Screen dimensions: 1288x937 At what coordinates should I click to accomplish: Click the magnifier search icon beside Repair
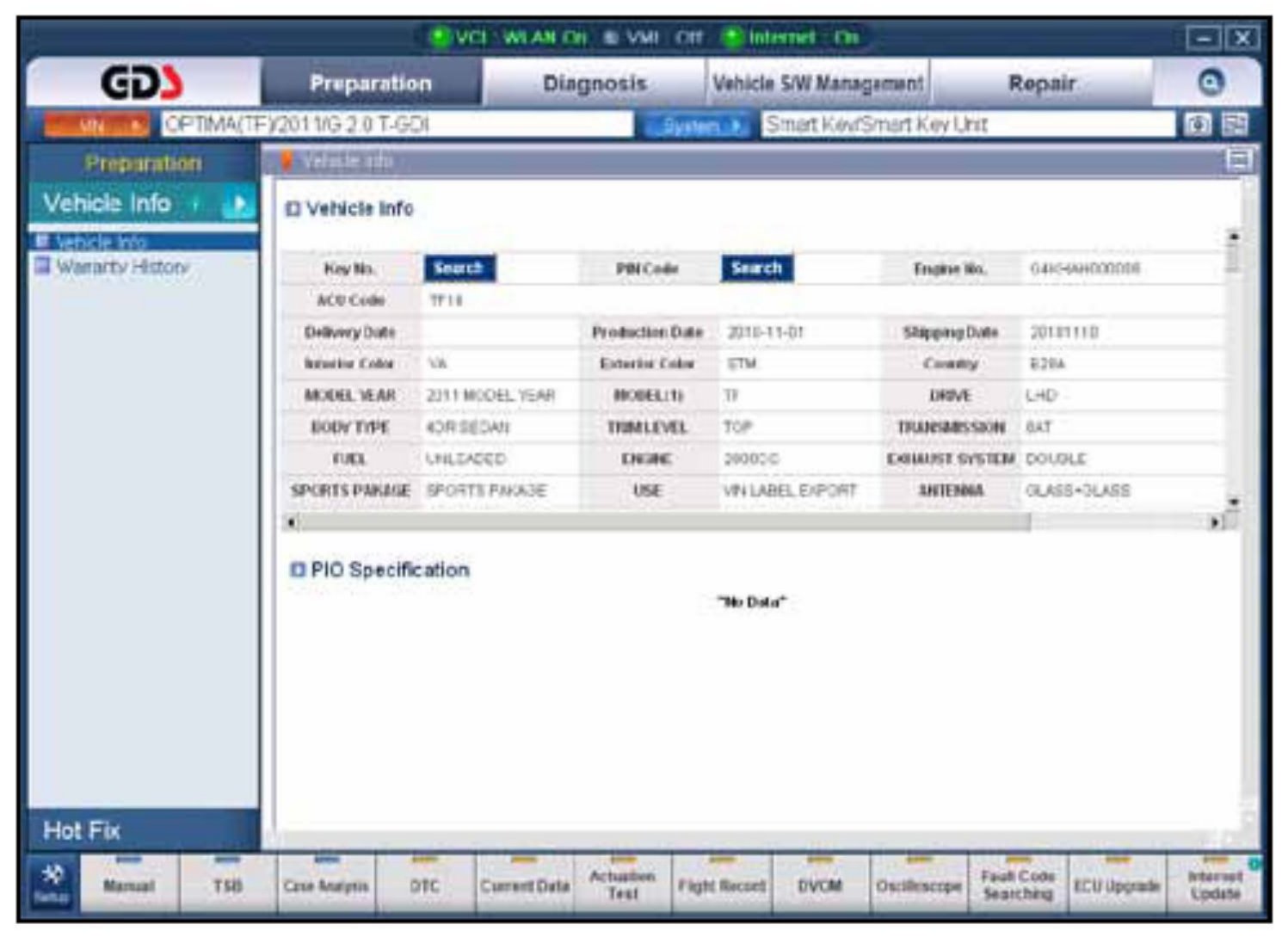(x=1210, y=83)
